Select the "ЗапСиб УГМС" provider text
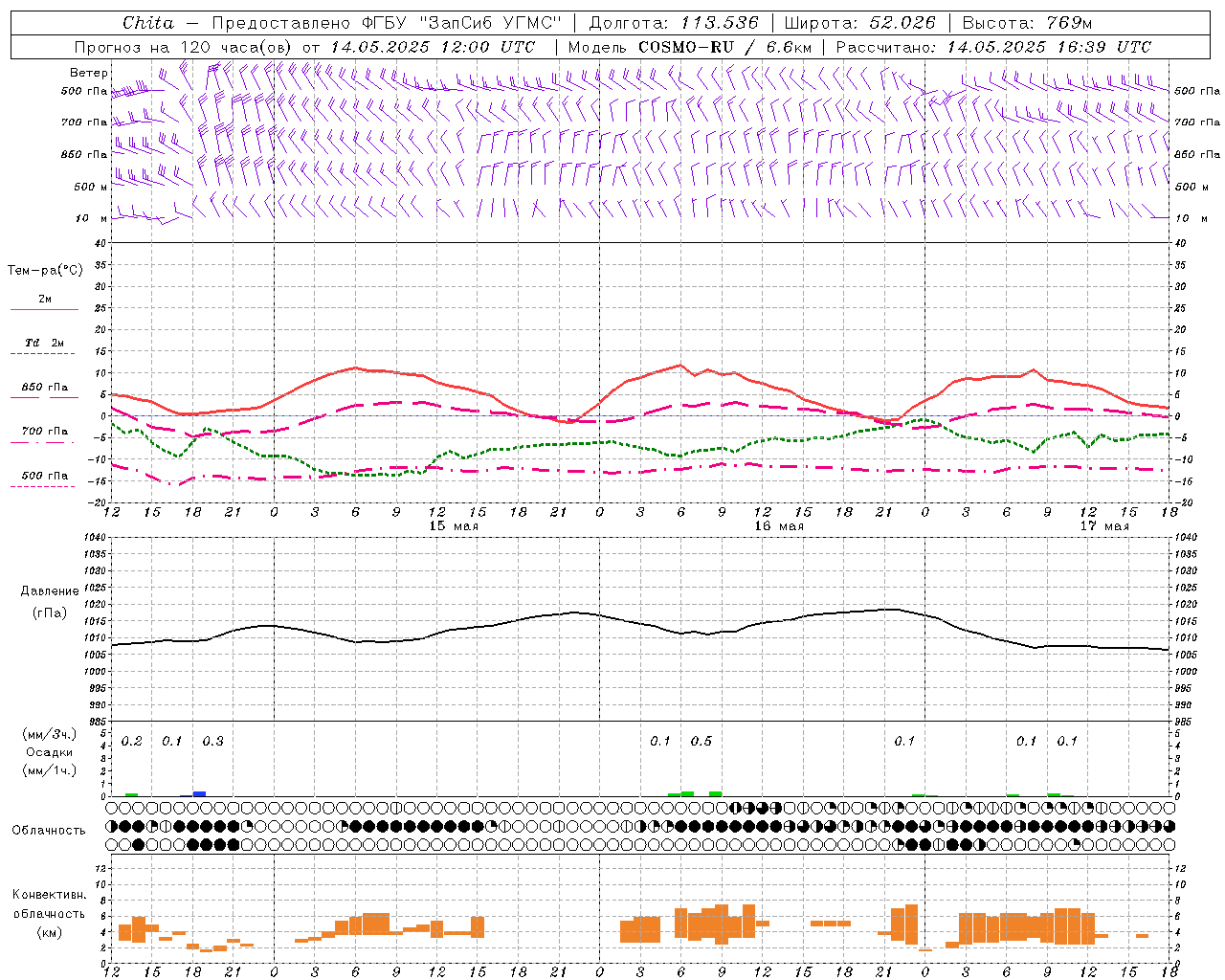This screenshot has height=980, width=1225. coord(490,23)
